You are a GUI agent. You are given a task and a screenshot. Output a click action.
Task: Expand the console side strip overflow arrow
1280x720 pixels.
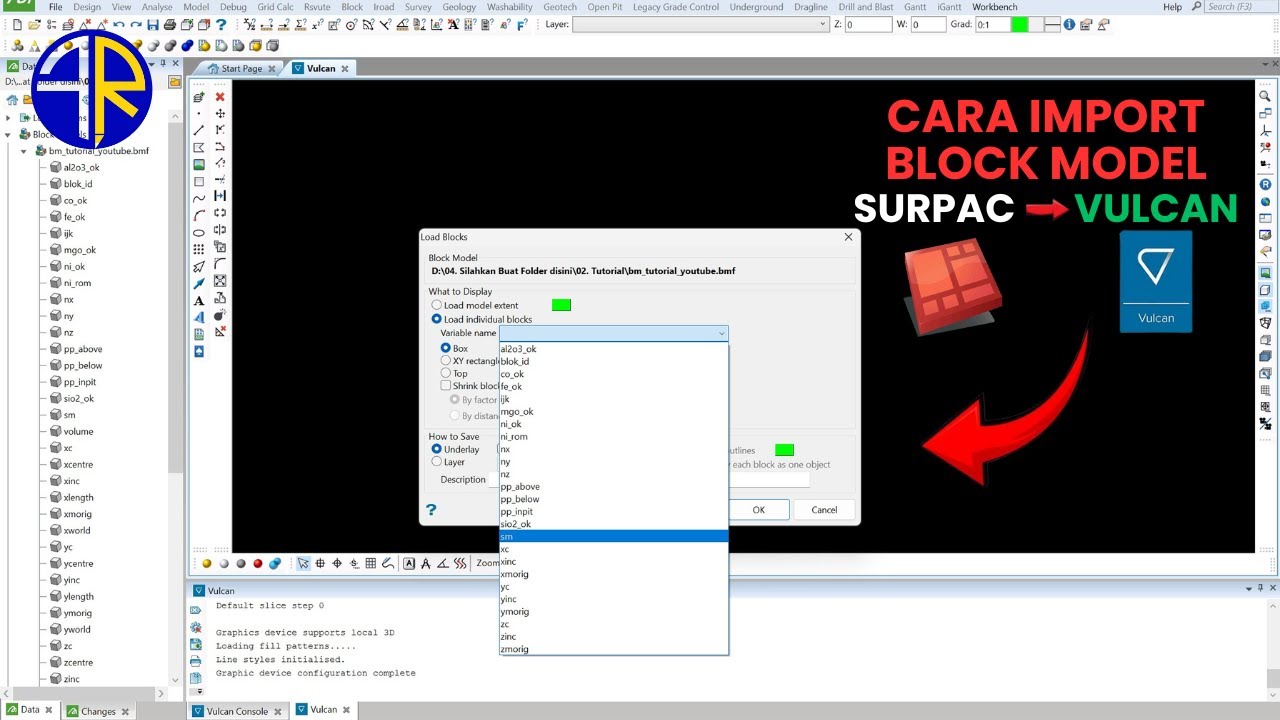200,691
